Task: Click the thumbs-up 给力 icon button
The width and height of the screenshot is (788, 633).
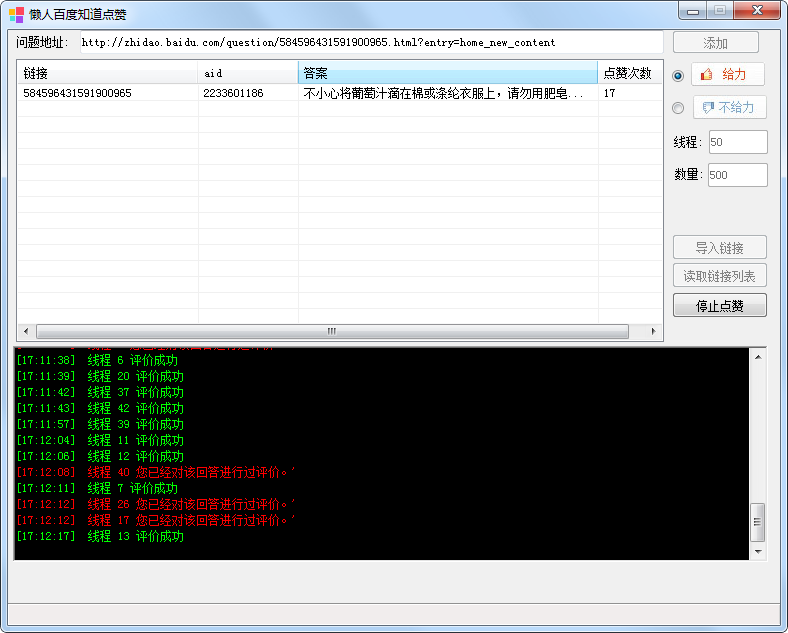Action: pos(727,74)
